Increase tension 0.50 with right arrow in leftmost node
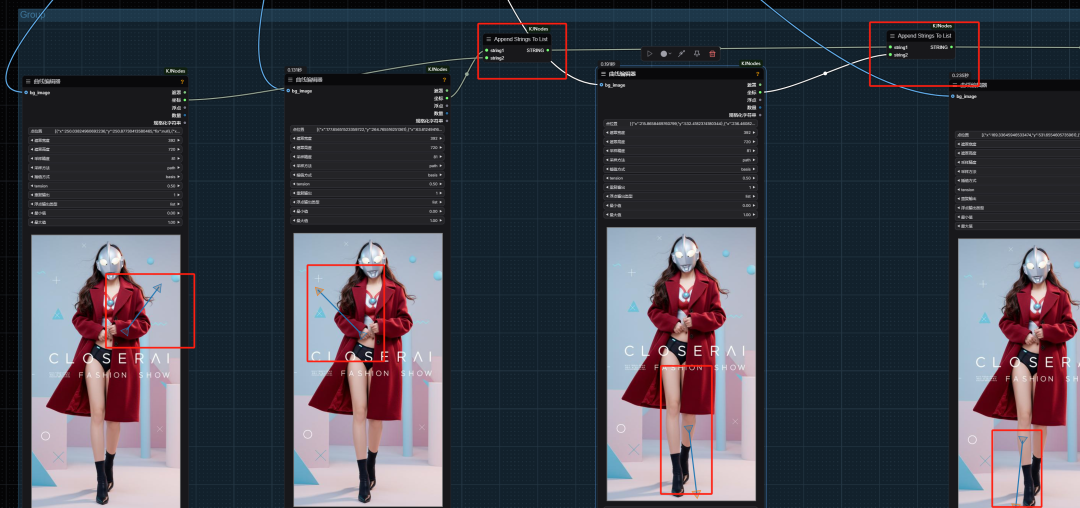 [x=179, y=186]
